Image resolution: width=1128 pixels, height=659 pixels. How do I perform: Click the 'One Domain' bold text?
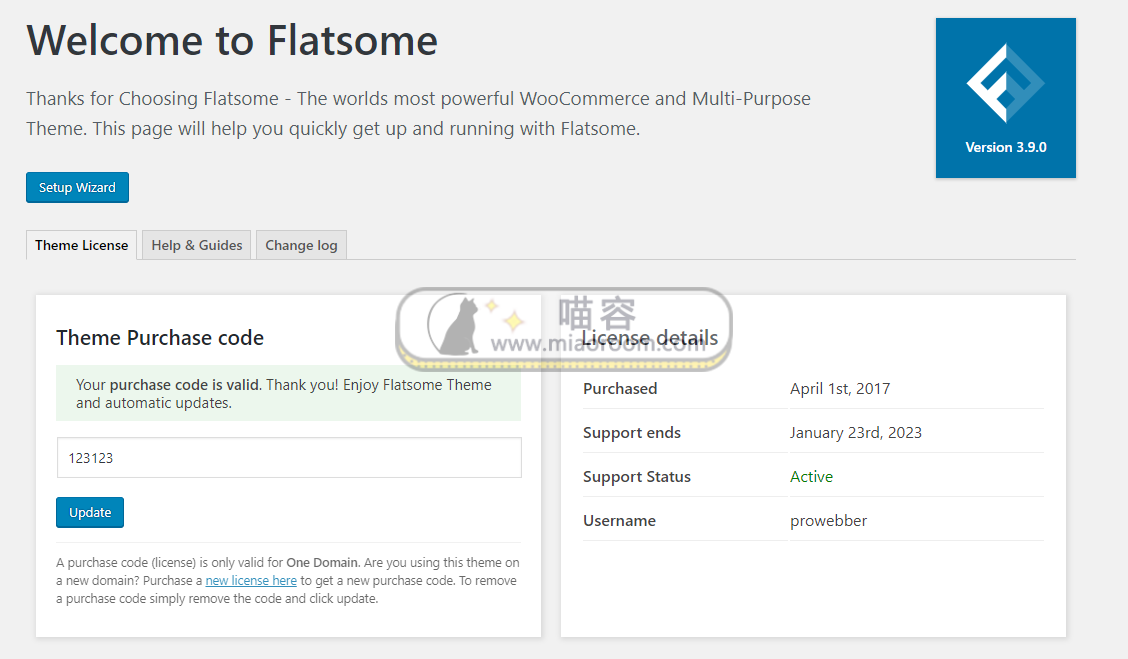[x=322, y=563]
